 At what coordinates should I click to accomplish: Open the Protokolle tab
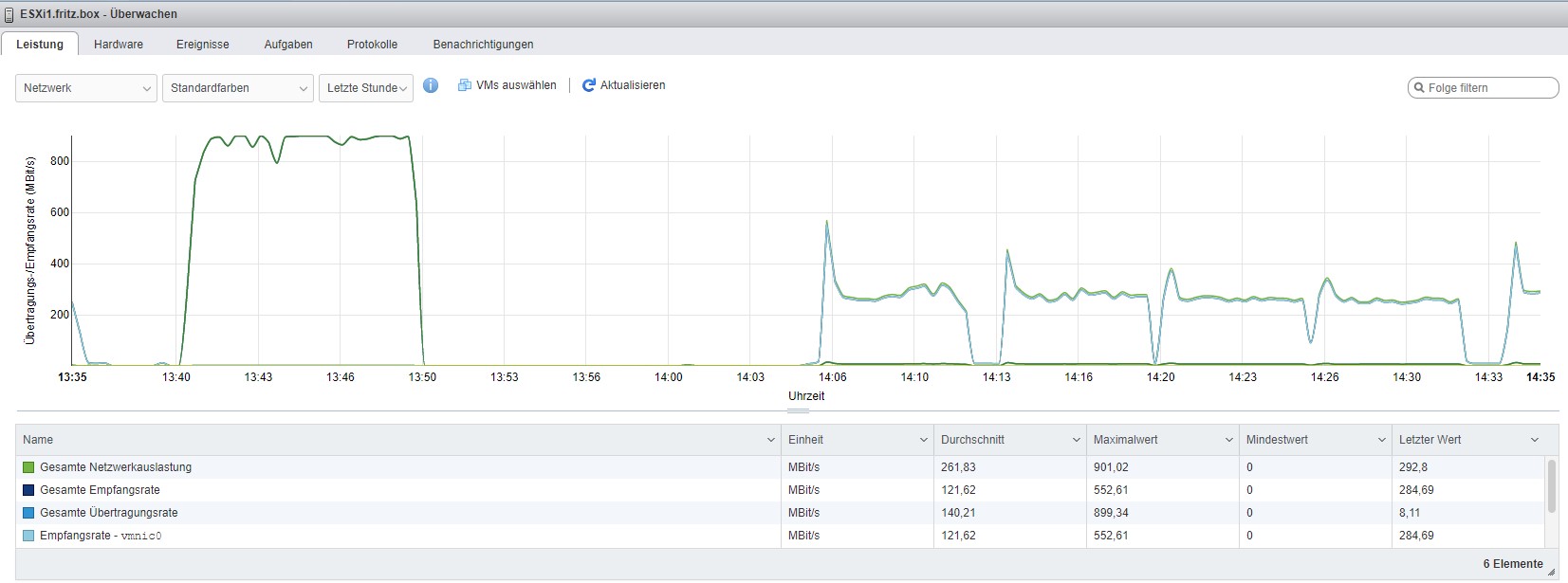coord(372,45)
